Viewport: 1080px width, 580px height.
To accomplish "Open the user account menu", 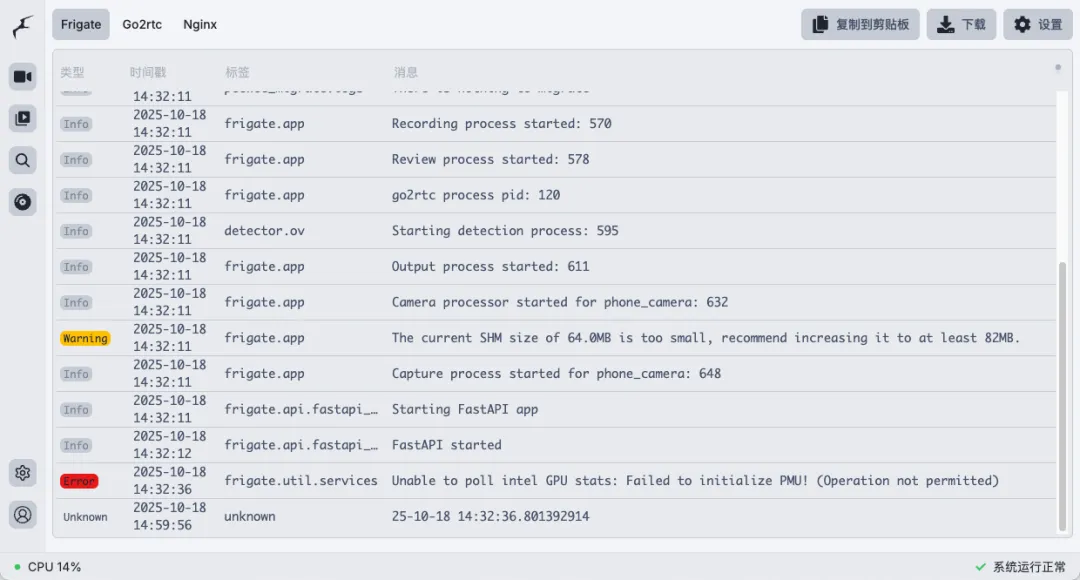I will (x=23, y=515).
